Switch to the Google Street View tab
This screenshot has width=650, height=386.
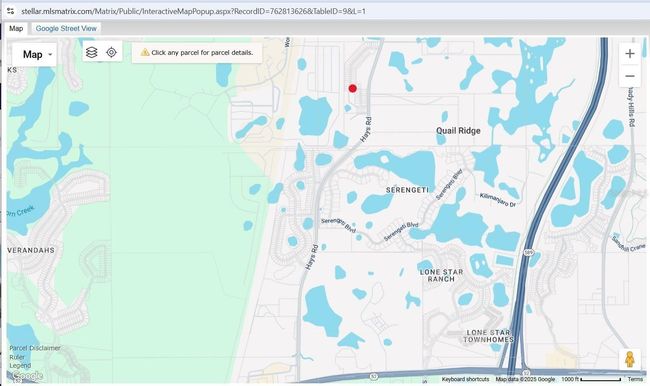click(66, 29)
